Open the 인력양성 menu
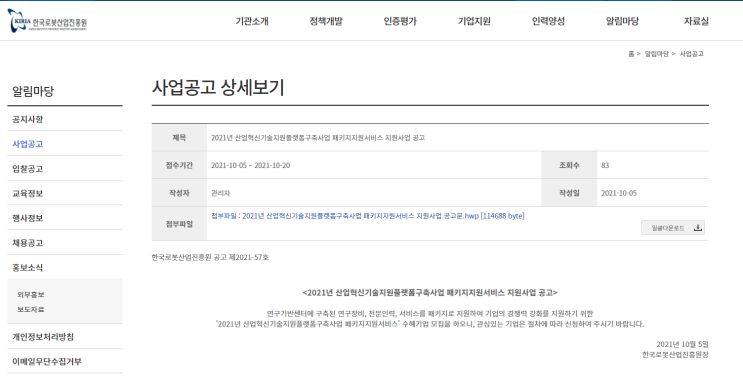Image resolution: width=743 pixels, height=389 pixels. 548,21
